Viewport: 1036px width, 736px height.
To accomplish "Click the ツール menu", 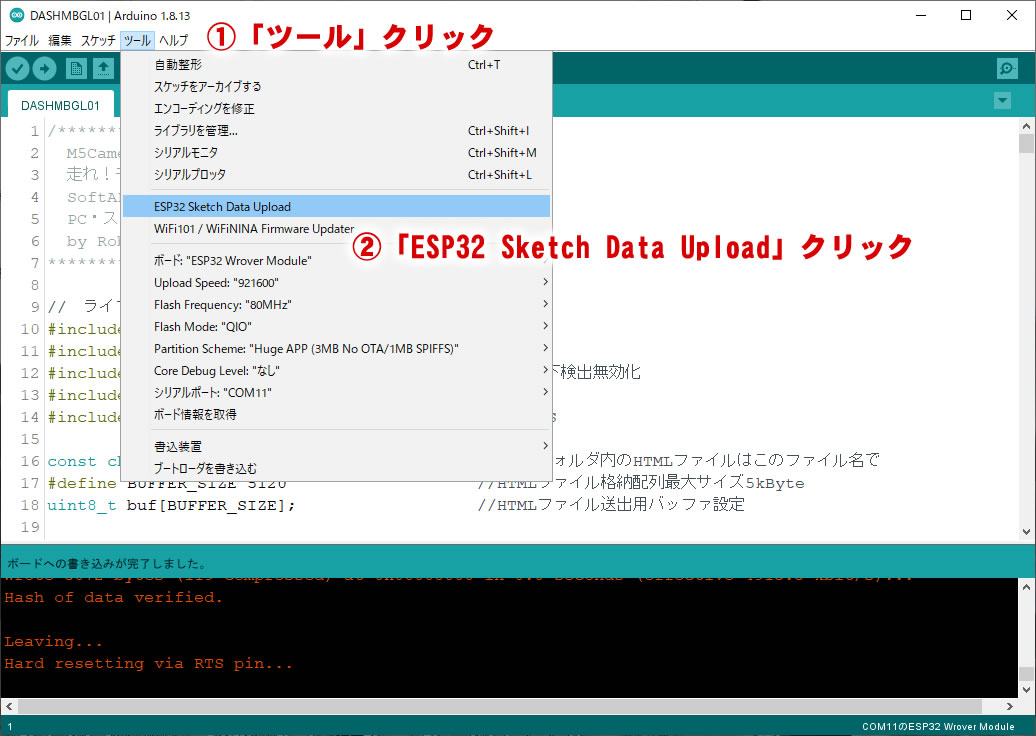I will click(x=137, y=40).
